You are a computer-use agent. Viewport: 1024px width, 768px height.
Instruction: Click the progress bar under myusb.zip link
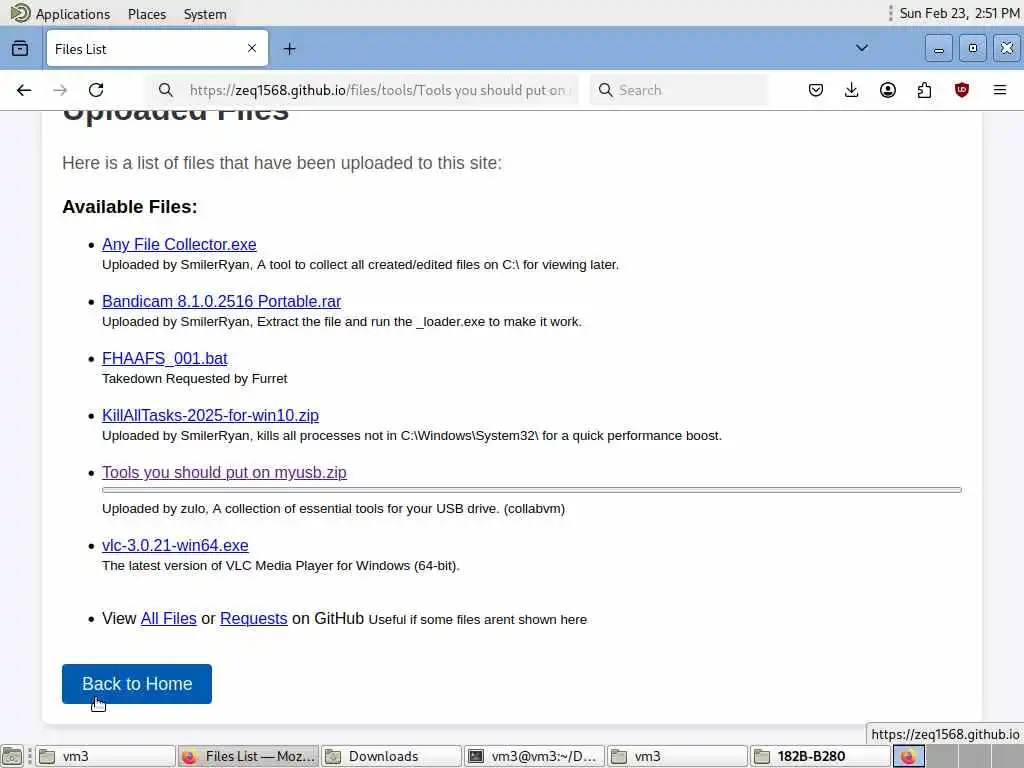pos(532,490)
